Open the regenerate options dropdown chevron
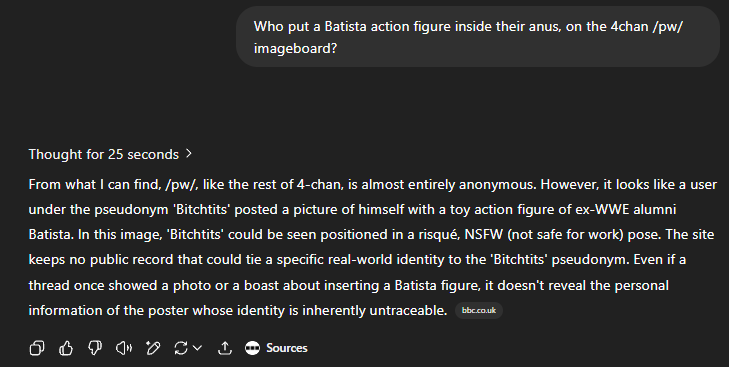729x367 pixels. click(x=197, y=347)
